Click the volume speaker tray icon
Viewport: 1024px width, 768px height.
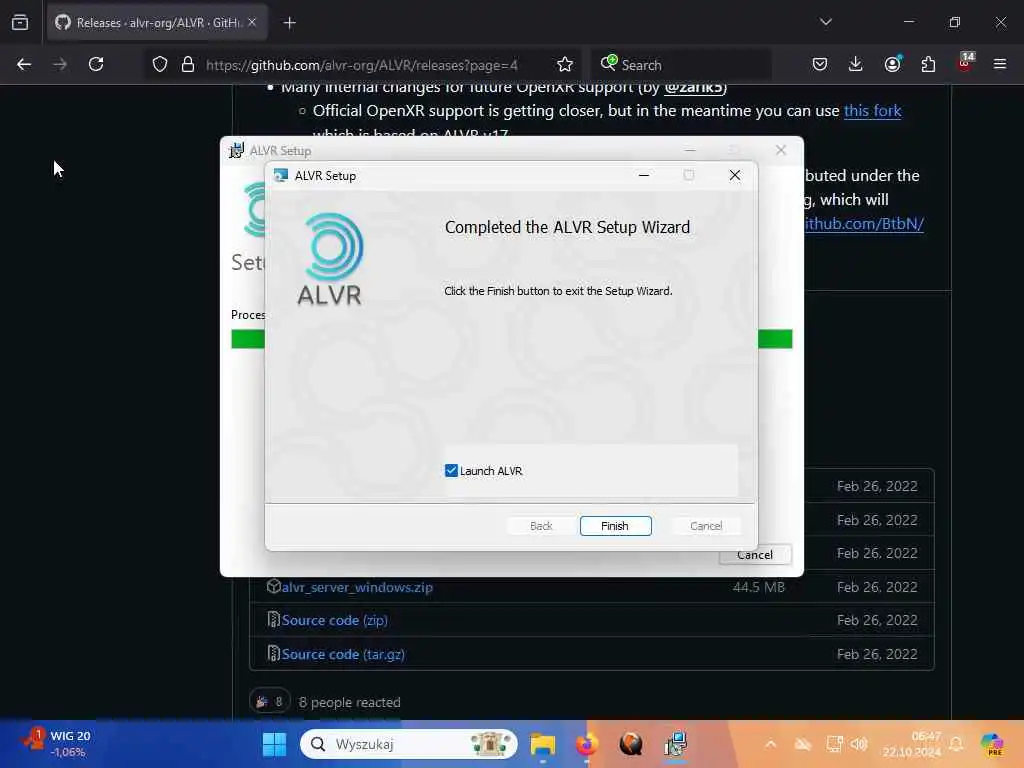pos(859,744)
